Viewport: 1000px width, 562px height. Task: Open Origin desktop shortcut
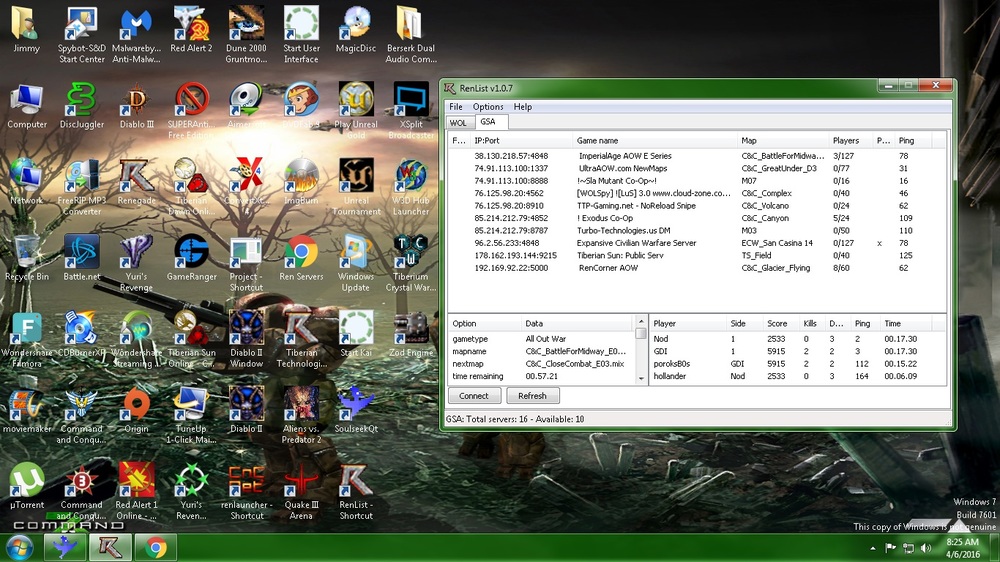(136, 411)
